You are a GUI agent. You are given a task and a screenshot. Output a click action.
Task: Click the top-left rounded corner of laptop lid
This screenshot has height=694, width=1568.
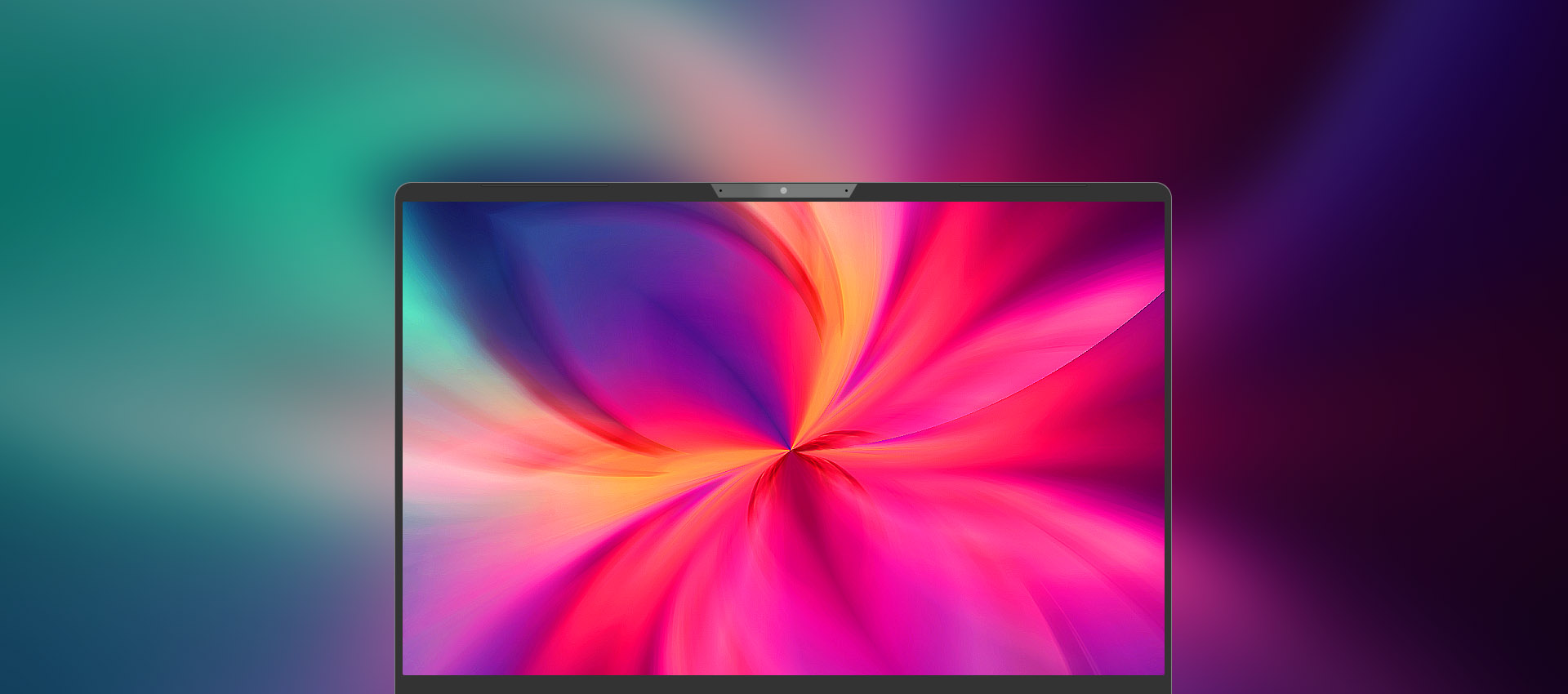coord(401,189)
